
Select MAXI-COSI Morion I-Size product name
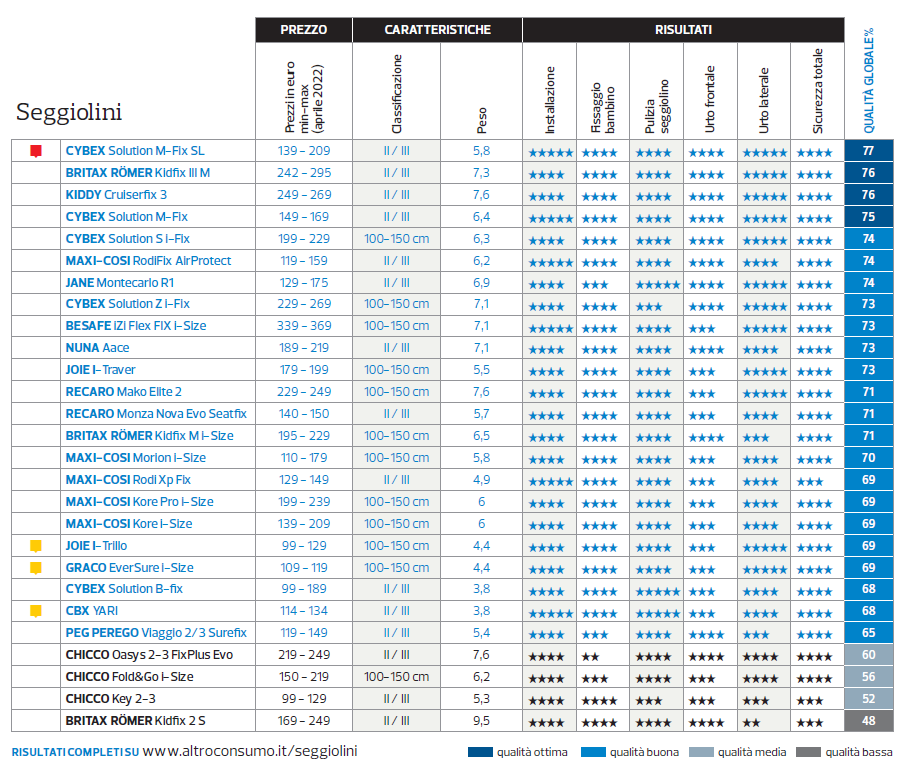(x=136, y=458)
